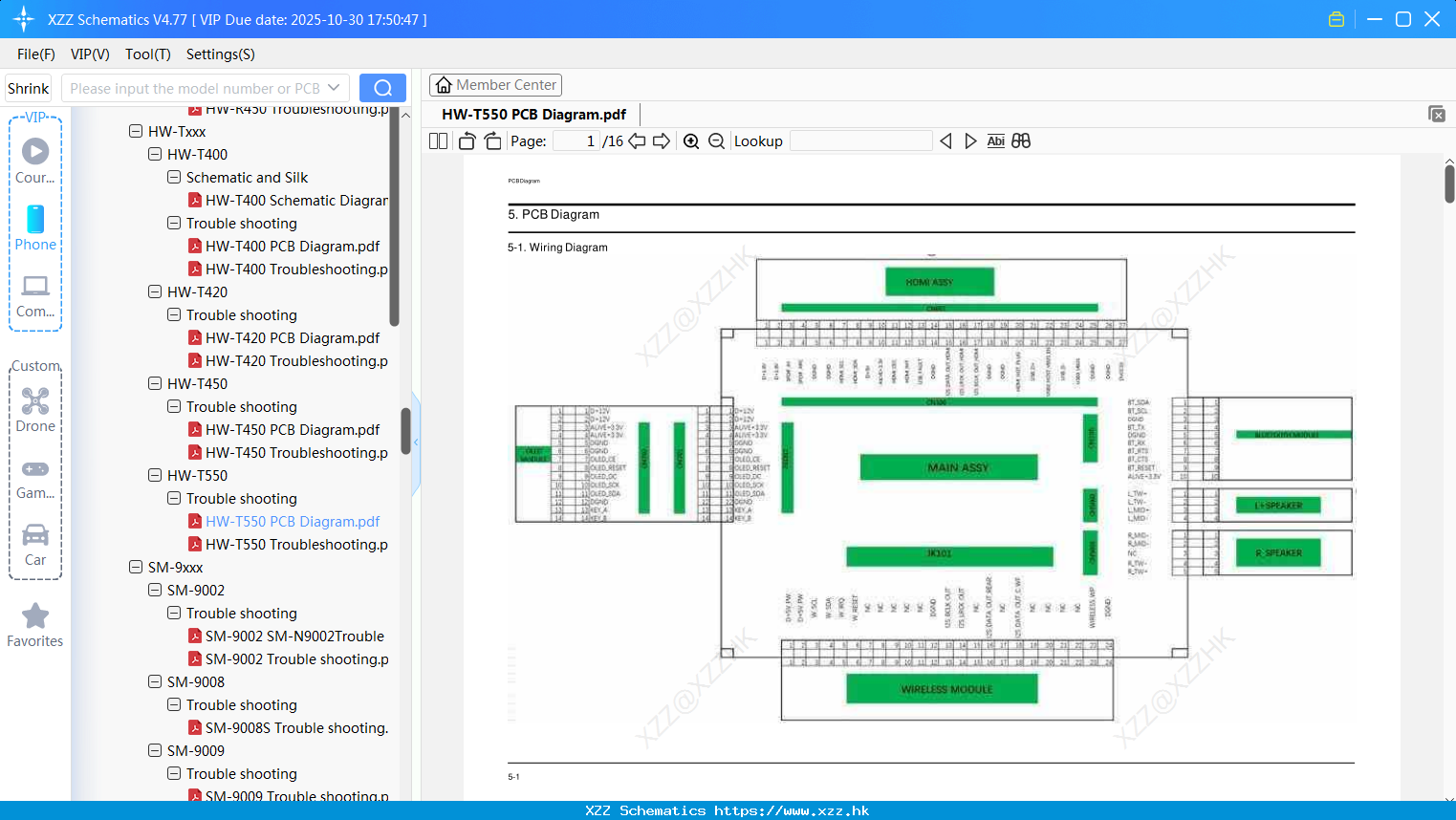Select the HW-T550 PCB Diagram.pdf tab

(533, 115)
